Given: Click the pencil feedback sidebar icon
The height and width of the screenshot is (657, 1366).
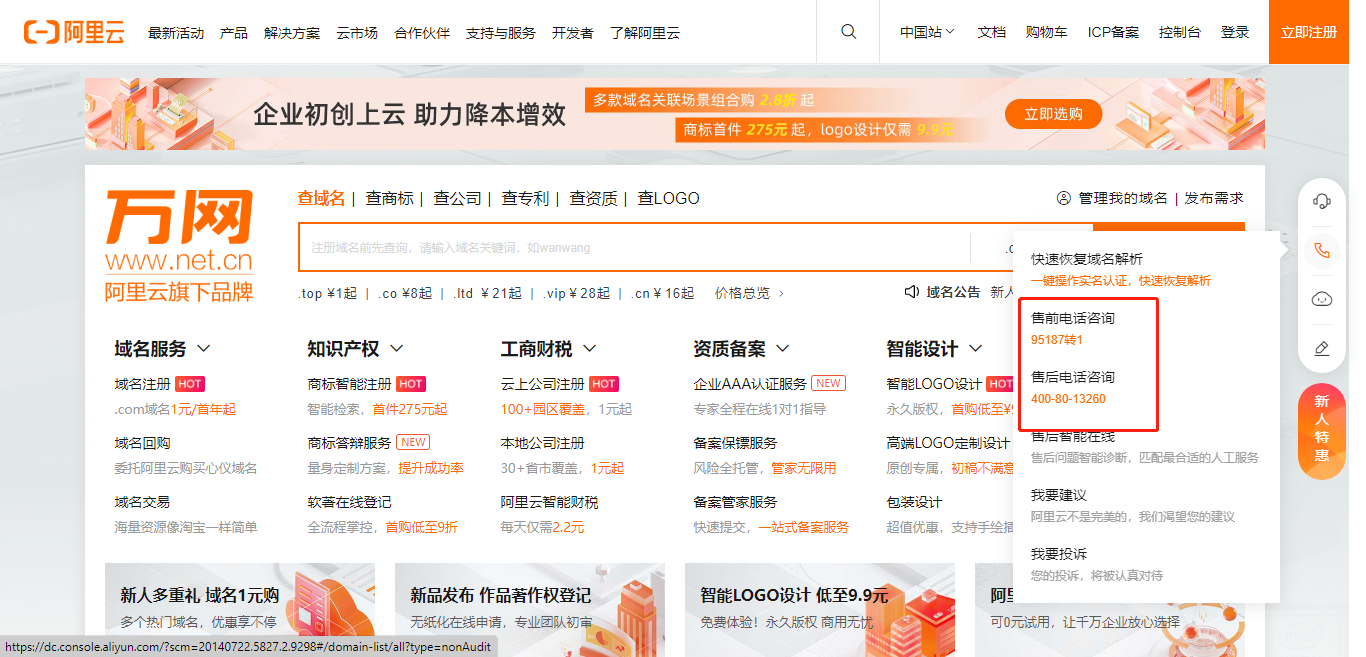Looking at the screenshot, I should [x=1321, y=348].
